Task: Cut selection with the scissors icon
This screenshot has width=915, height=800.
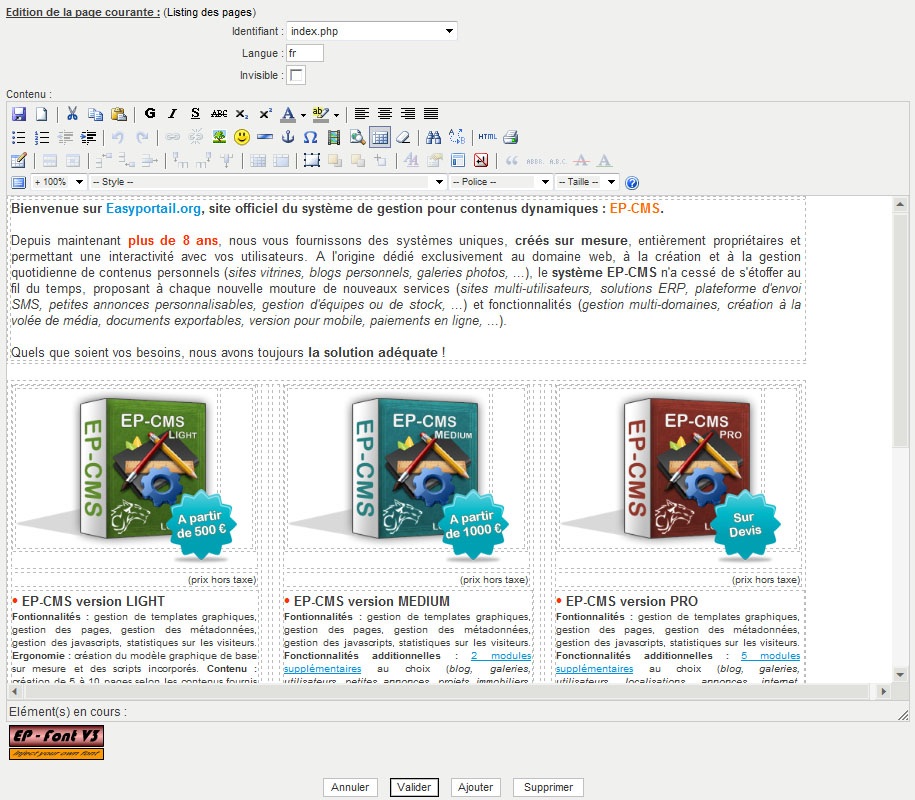Action: click(72, 114)
